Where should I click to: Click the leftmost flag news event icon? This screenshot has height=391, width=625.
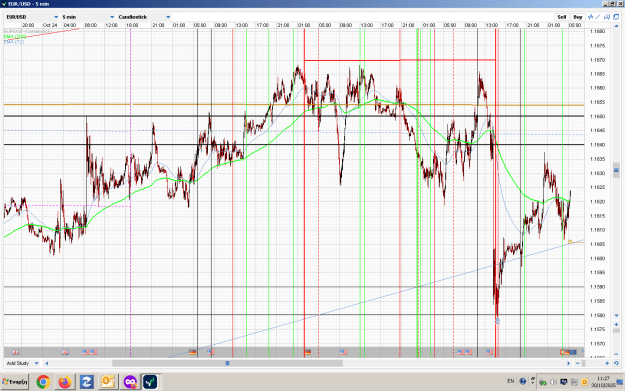(15, 352)
